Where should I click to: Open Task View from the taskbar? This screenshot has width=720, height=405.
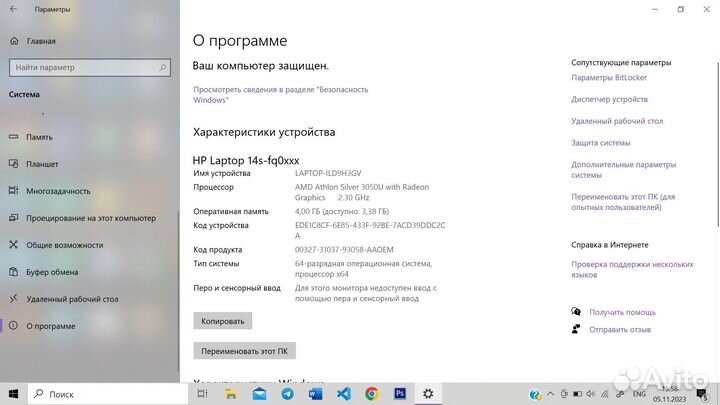pos(202,394)
